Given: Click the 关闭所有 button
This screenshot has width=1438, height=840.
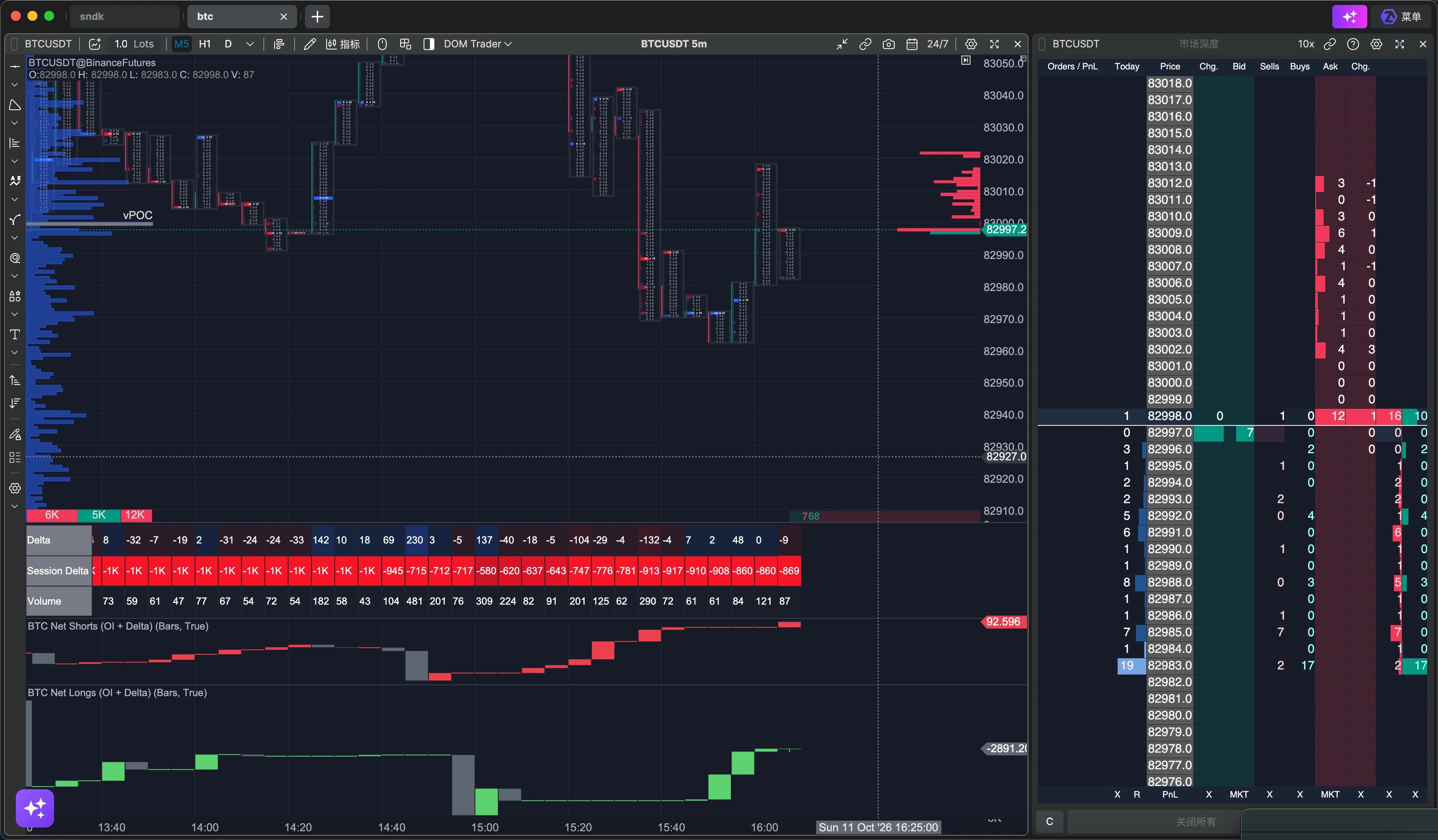Looking at the screenshot, I should 1195,822.
